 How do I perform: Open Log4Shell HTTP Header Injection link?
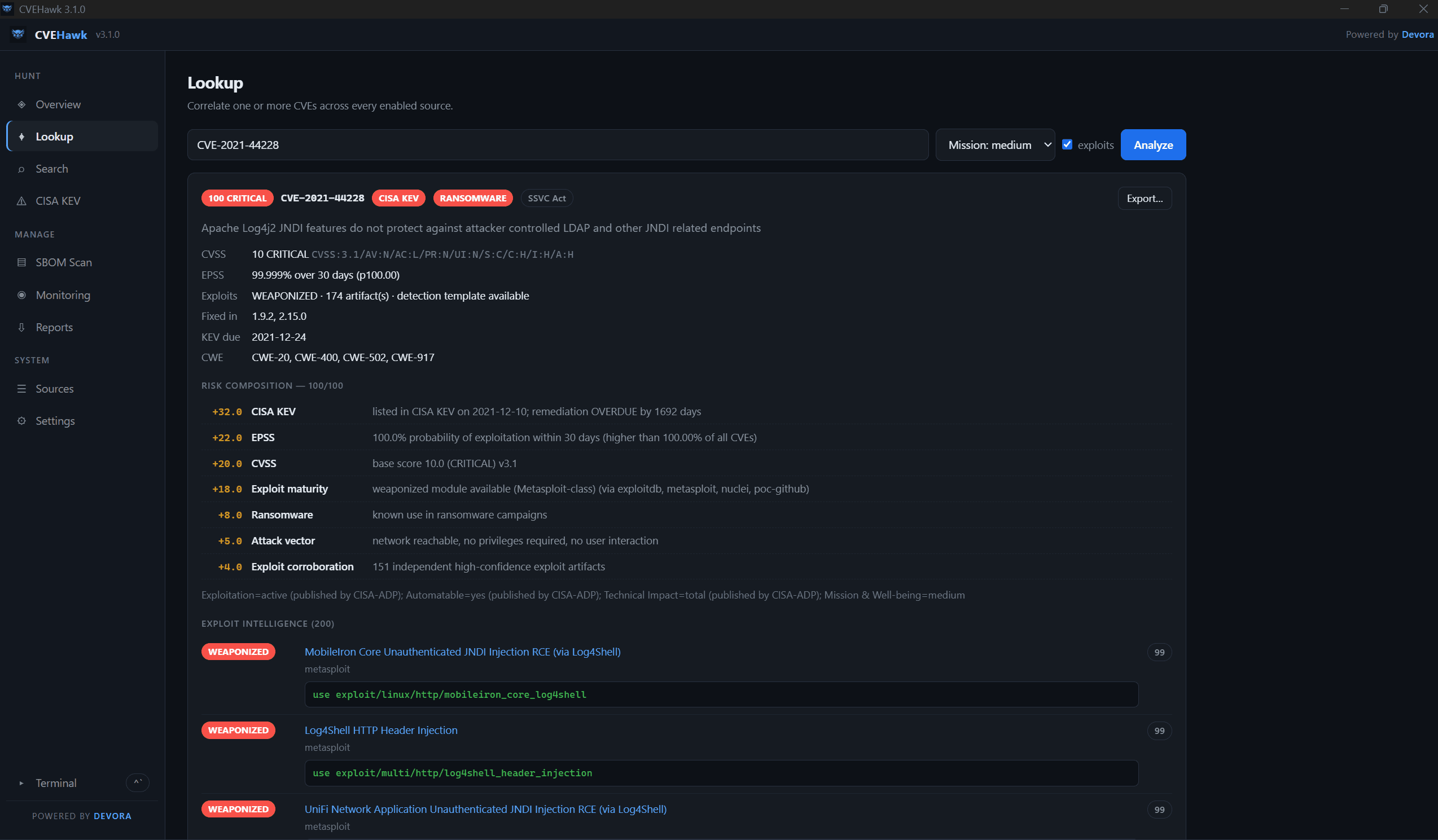pos(380,730)
